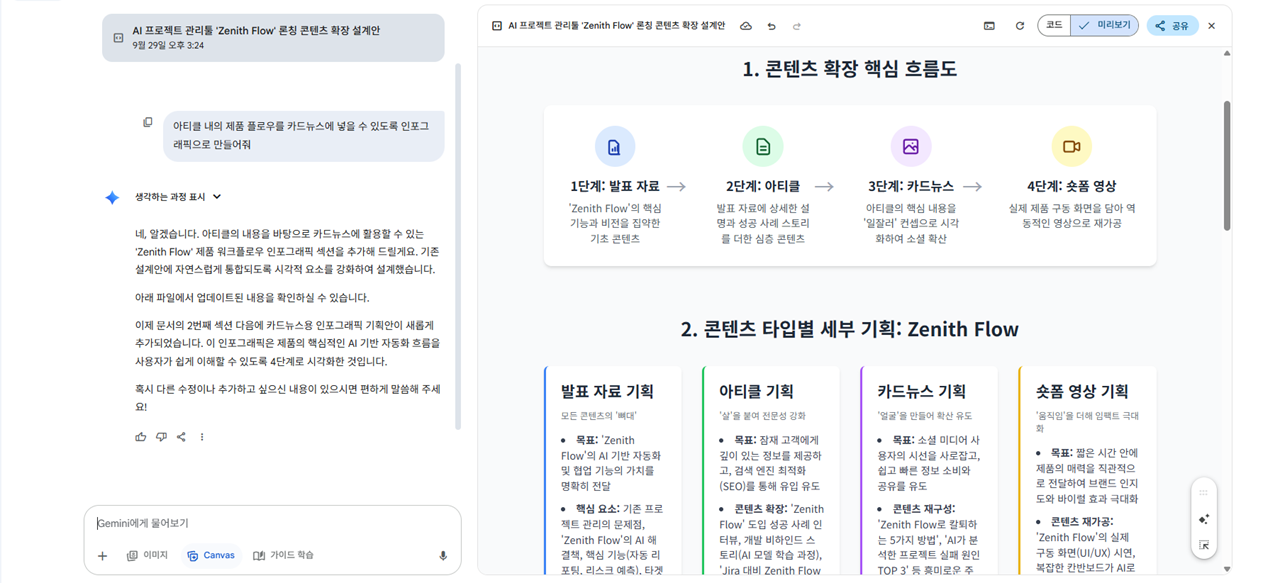
Task: Select the 가이드 학습 tool option
Action: pyautogui.click(x=283, y=556)
